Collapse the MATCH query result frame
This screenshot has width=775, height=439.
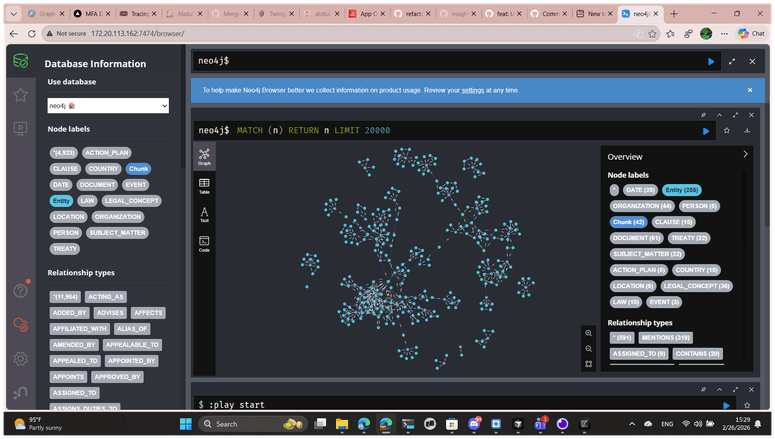click(720, 115)
